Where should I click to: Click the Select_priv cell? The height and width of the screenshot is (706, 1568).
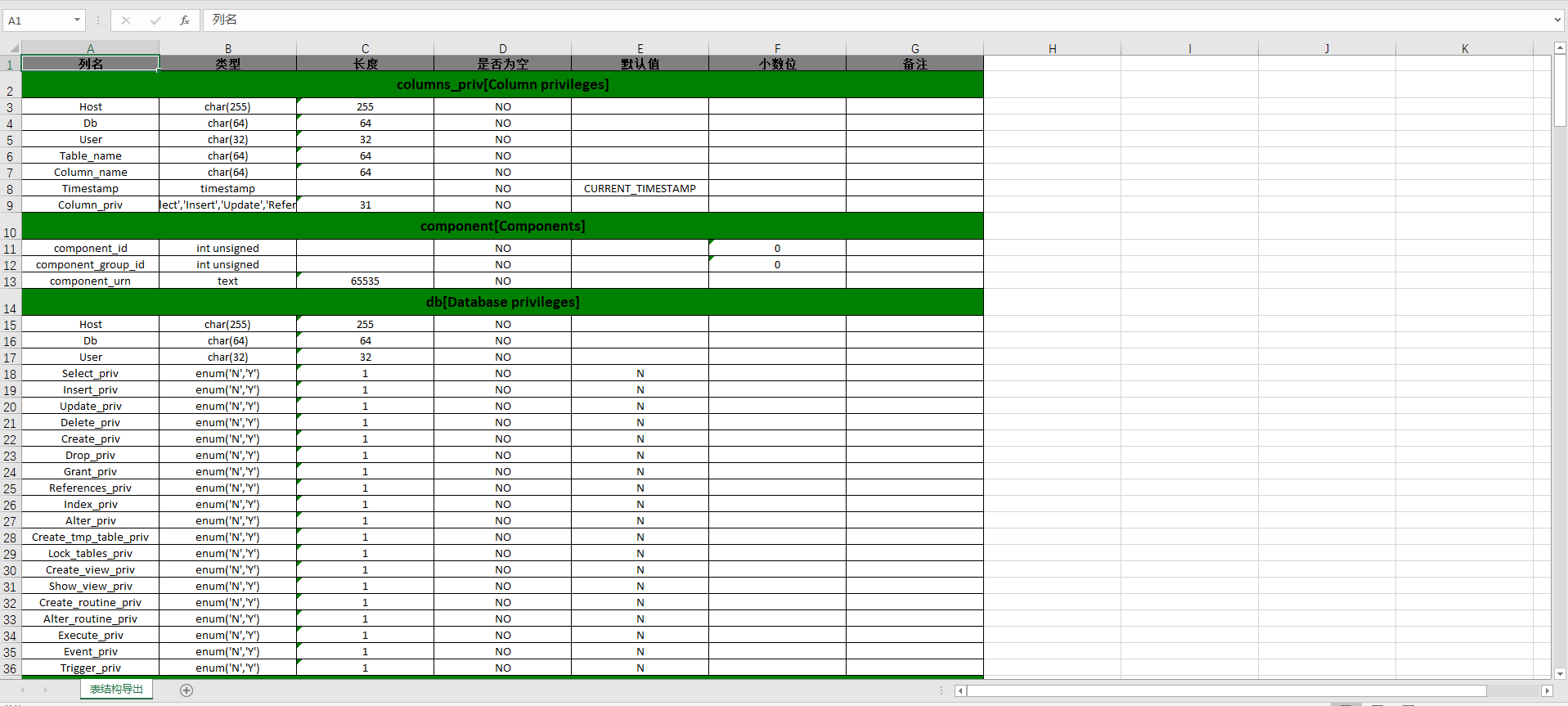91,374
